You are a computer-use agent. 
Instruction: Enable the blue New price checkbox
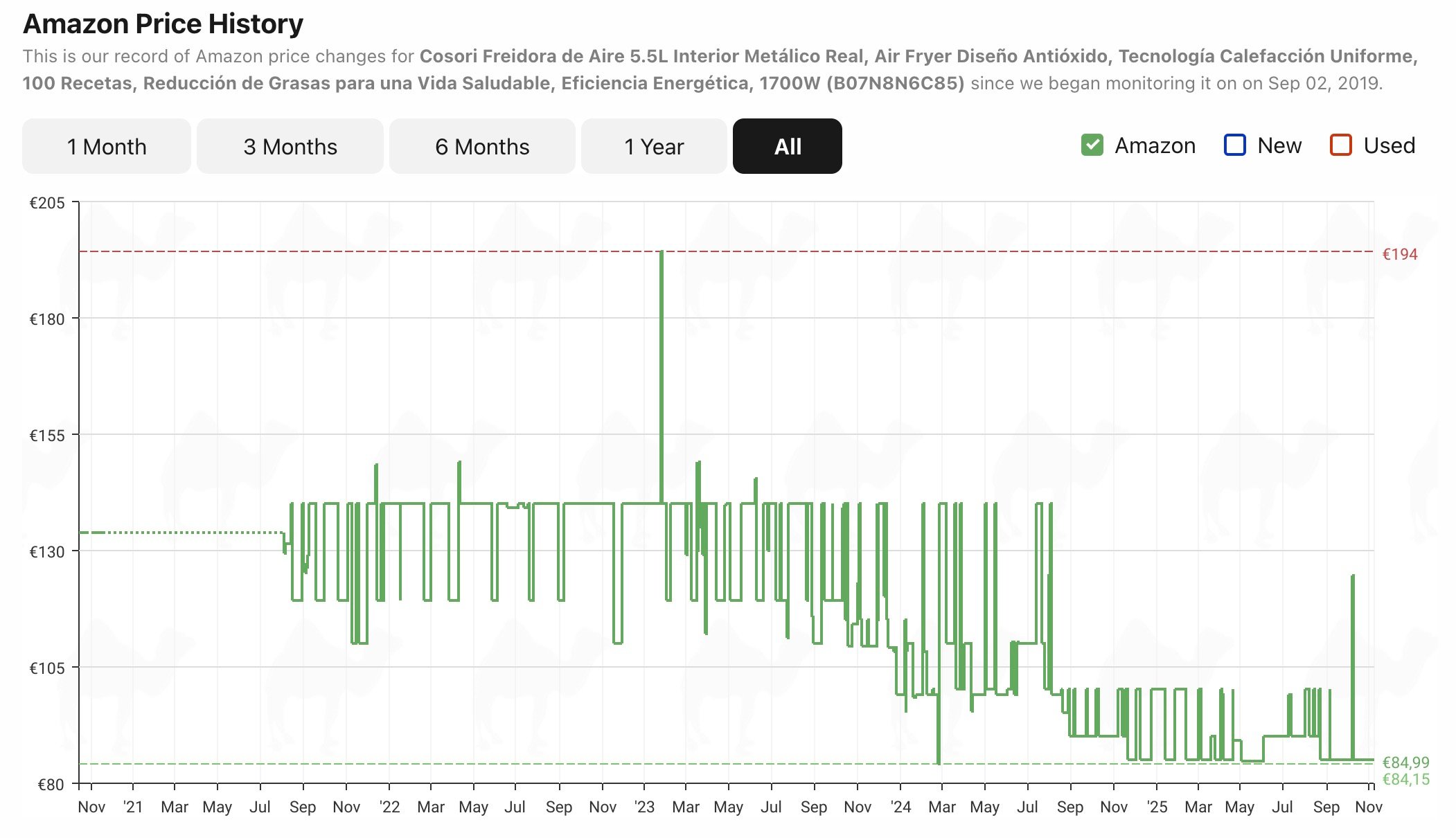[x=1235, y=145]
